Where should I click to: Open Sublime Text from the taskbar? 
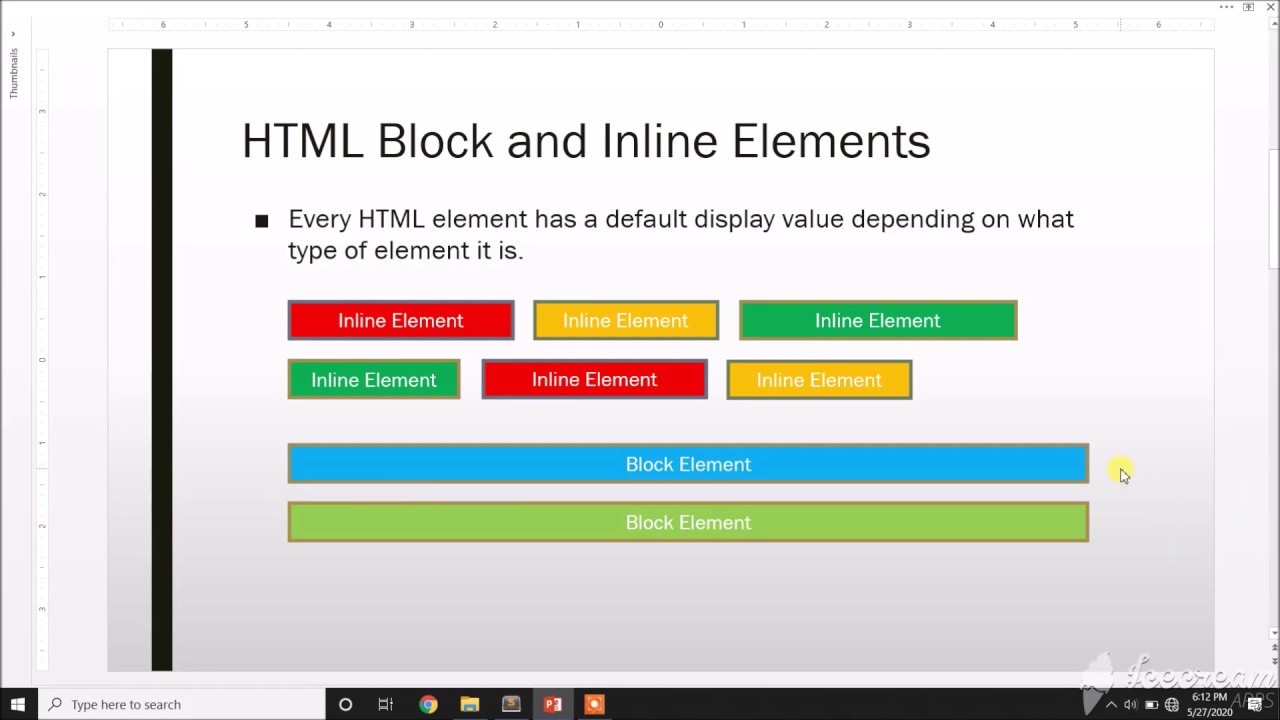511,704
